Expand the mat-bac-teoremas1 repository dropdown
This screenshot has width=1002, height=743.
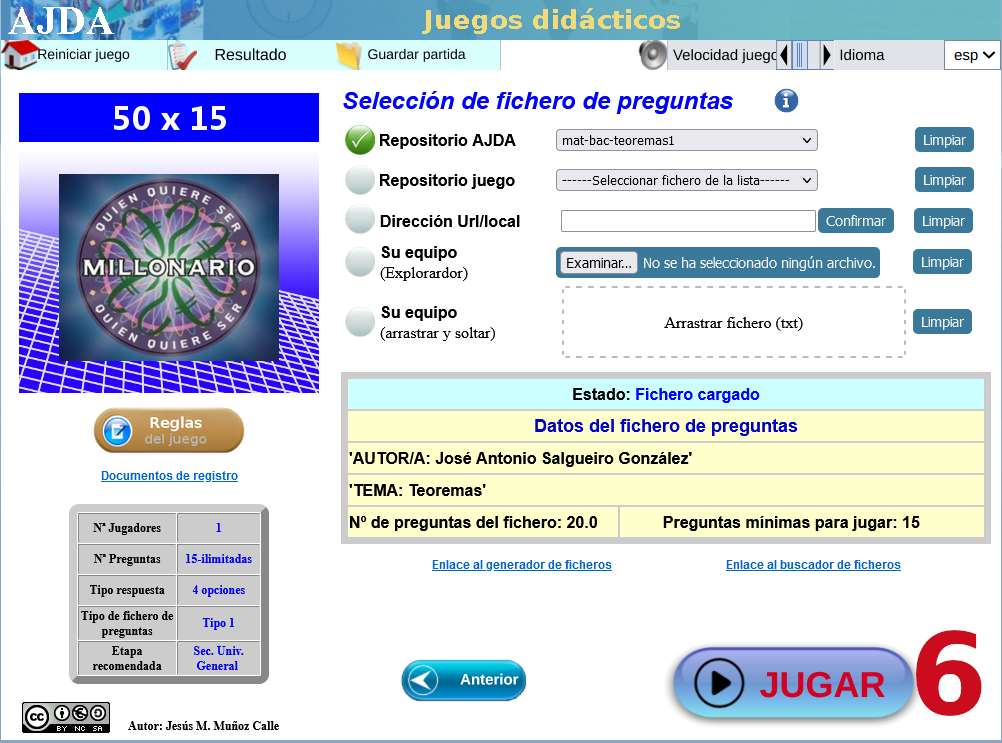pyautogui.click(x=686, y=141)
